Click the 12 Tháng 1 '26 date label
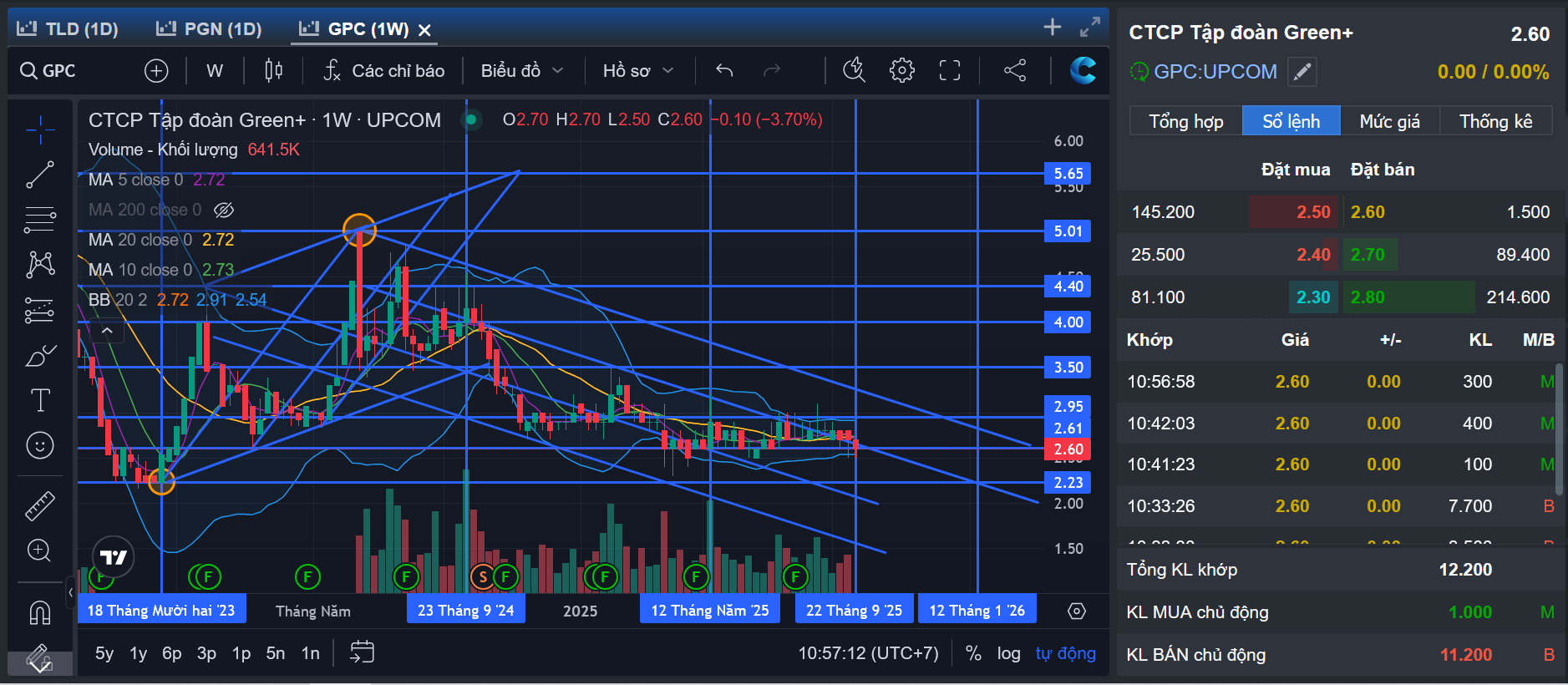The image size is (1568, 685). pos(977,610)
